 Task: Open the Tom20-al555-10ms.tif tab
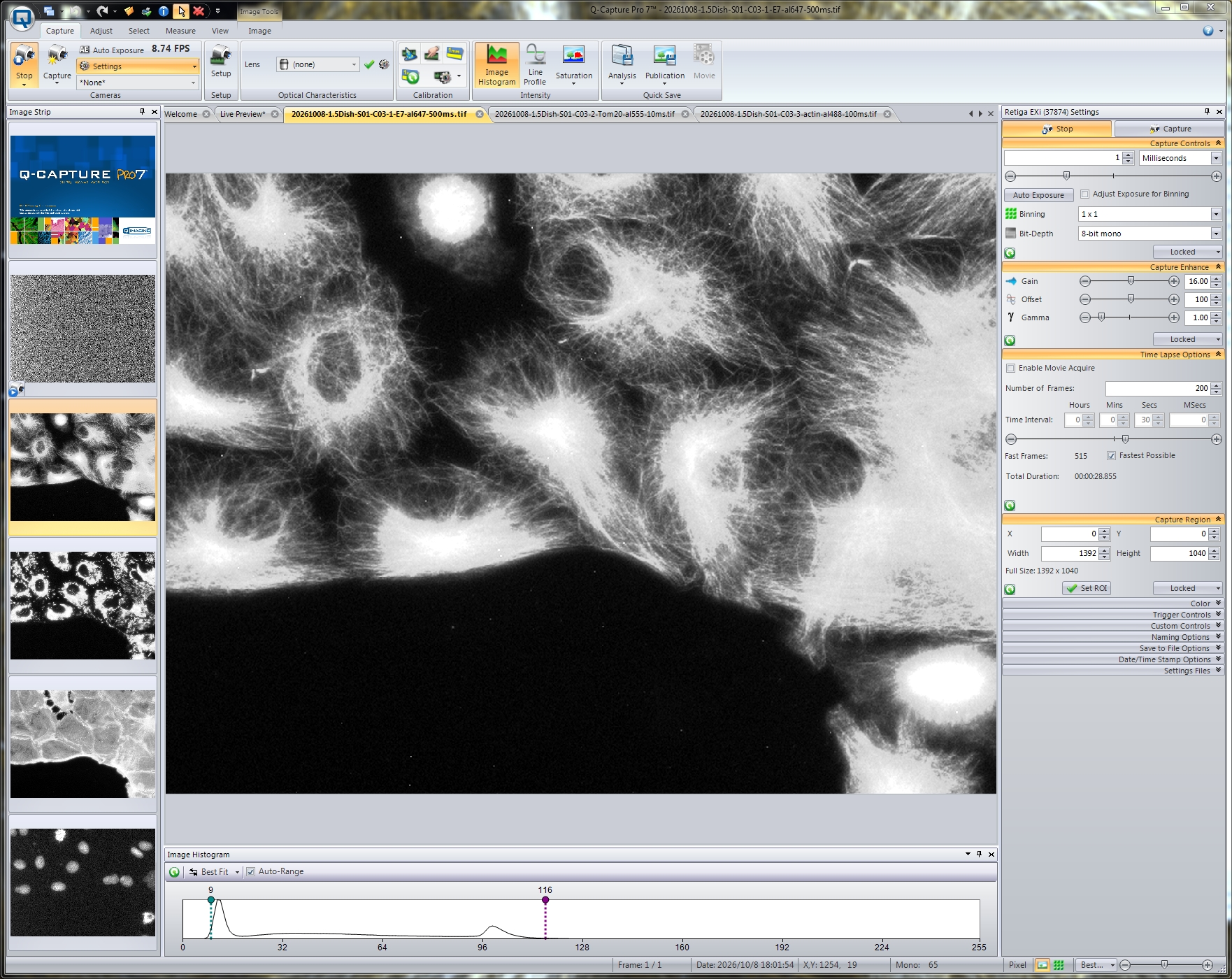(x=585, y=114)
